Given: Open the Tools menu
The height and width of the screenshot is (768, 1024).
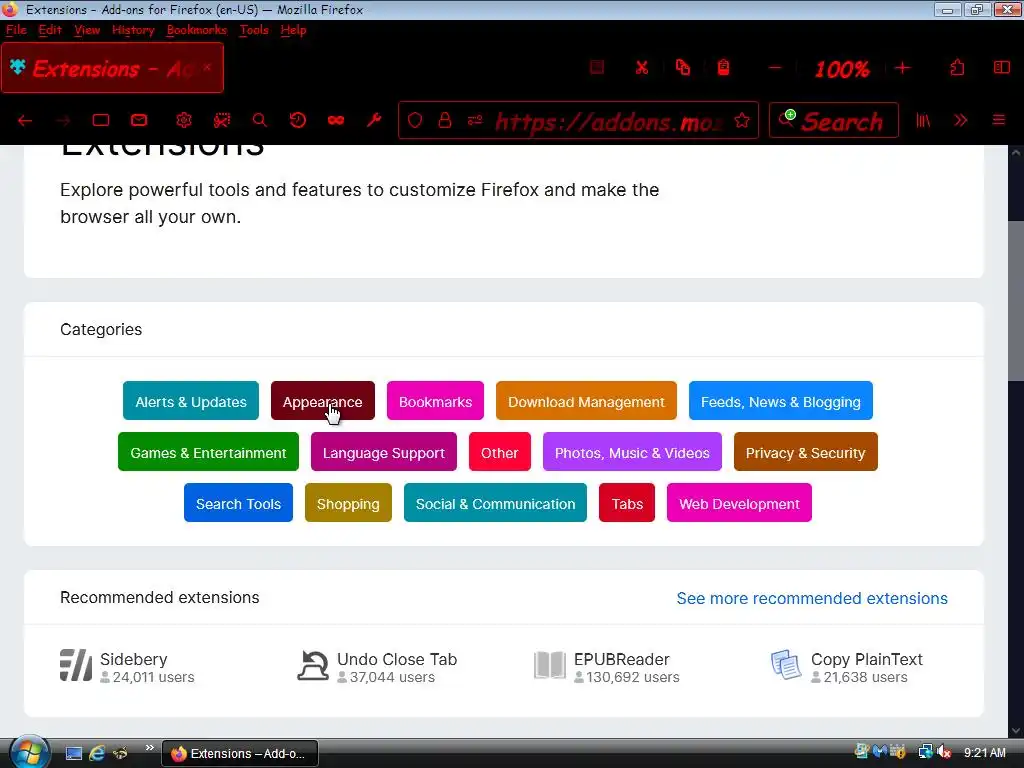Looking at the screenshot, I should pos(253,30).
